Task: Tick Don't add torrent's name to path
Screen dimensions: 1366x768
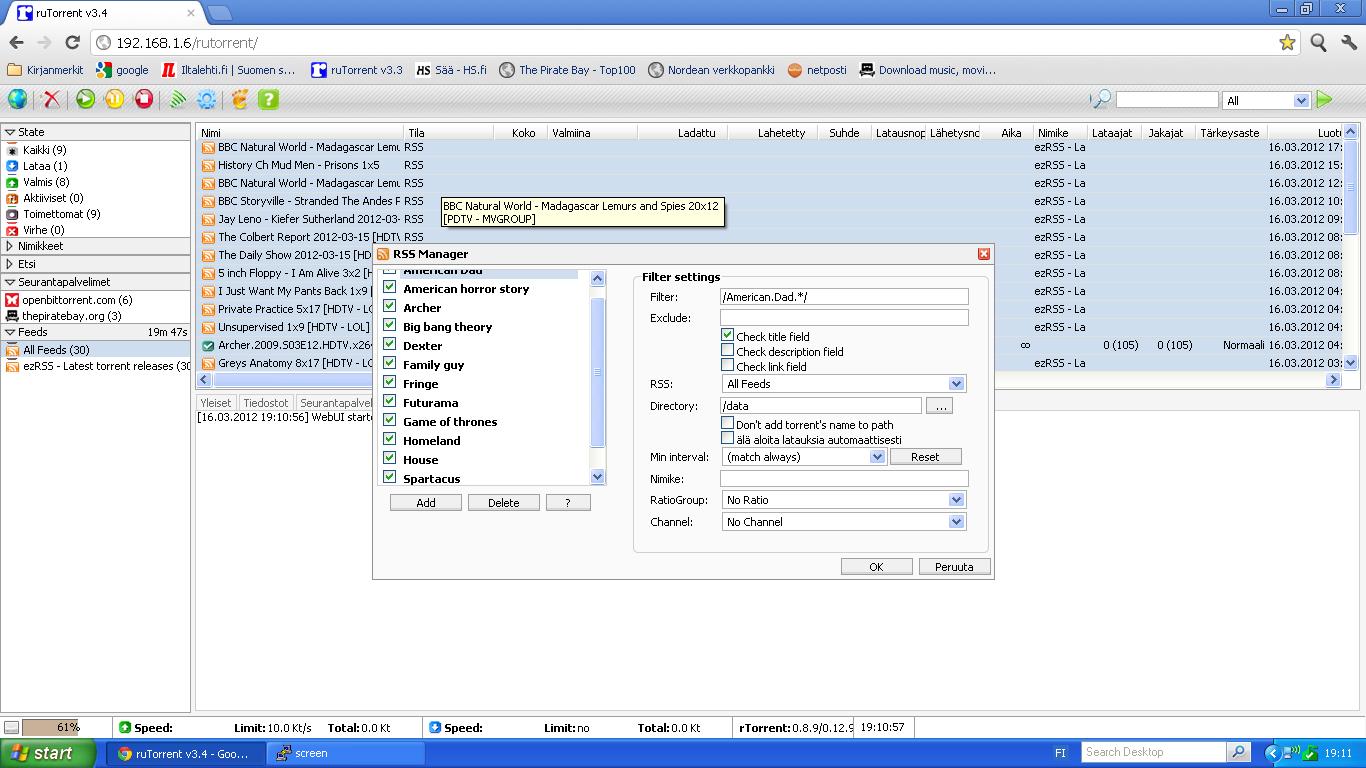Action: point(728,424)
